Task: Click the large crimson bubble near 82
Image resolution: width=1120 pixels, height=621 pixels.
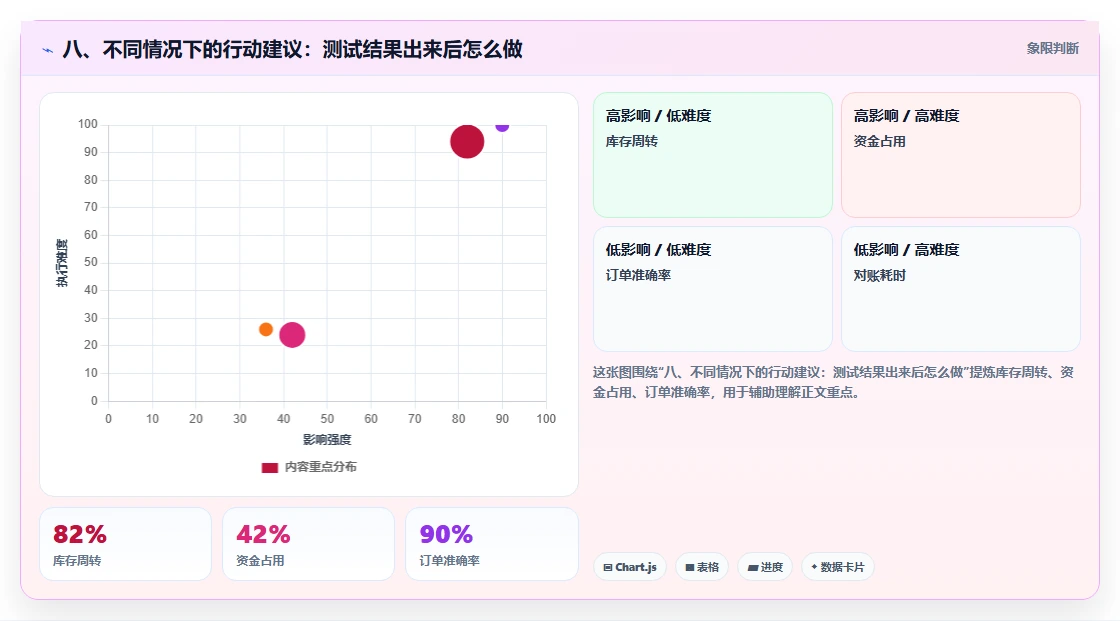Action: pos(467,141)
